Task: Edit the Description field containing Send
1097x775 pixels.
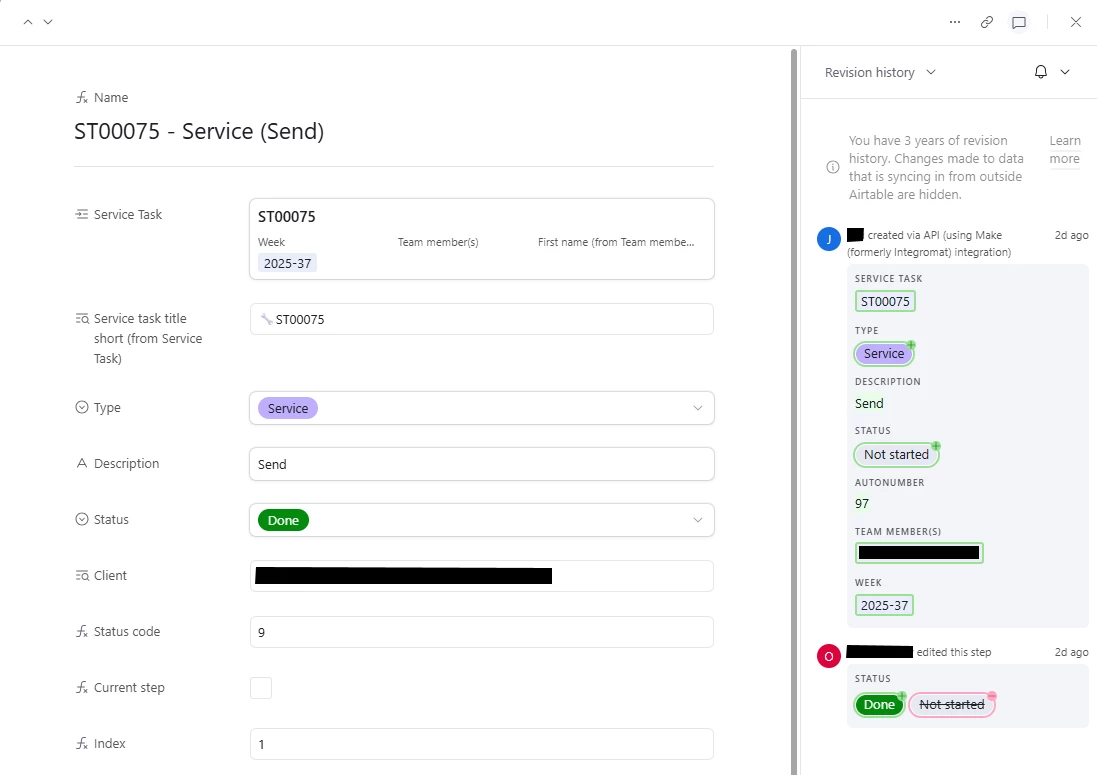Action: pyautogui.click(x=481, y=464)
